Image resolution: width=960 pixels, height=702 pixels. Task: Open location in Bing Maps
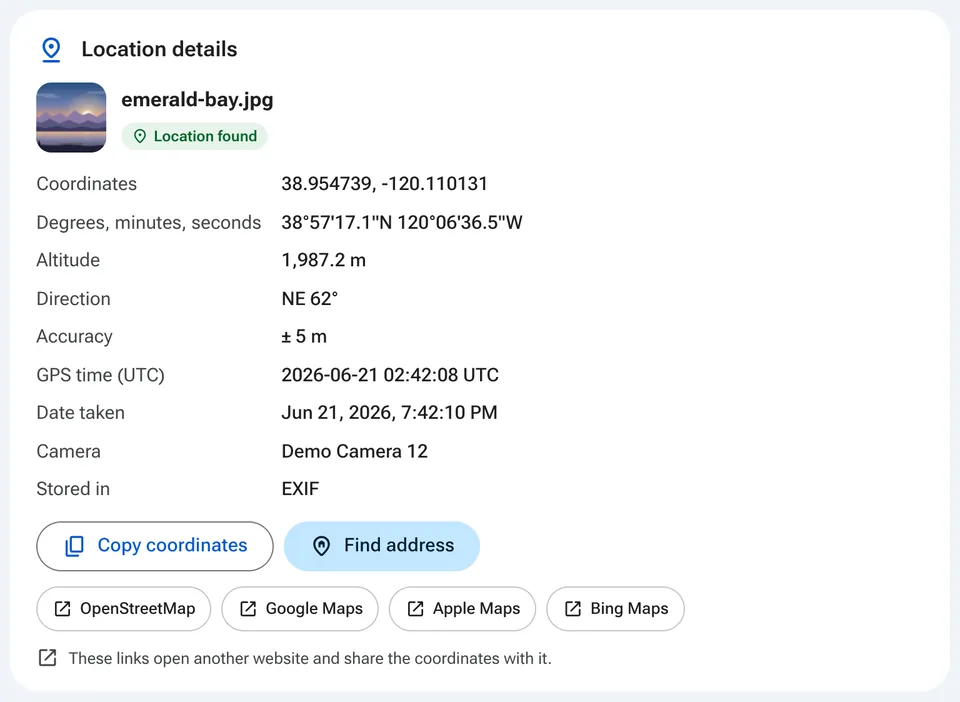(x=615, y=609)
